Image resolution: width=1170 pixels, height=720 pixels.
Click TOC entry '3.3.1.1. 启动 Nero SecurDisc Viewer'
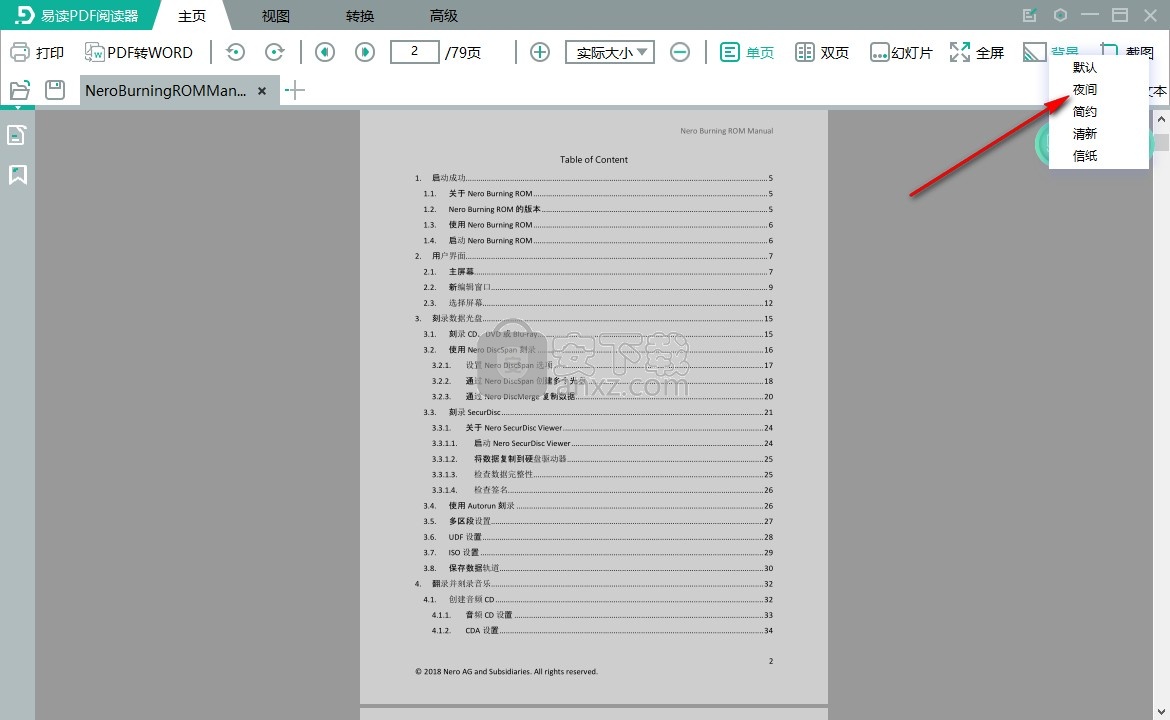tap(602, 443)
